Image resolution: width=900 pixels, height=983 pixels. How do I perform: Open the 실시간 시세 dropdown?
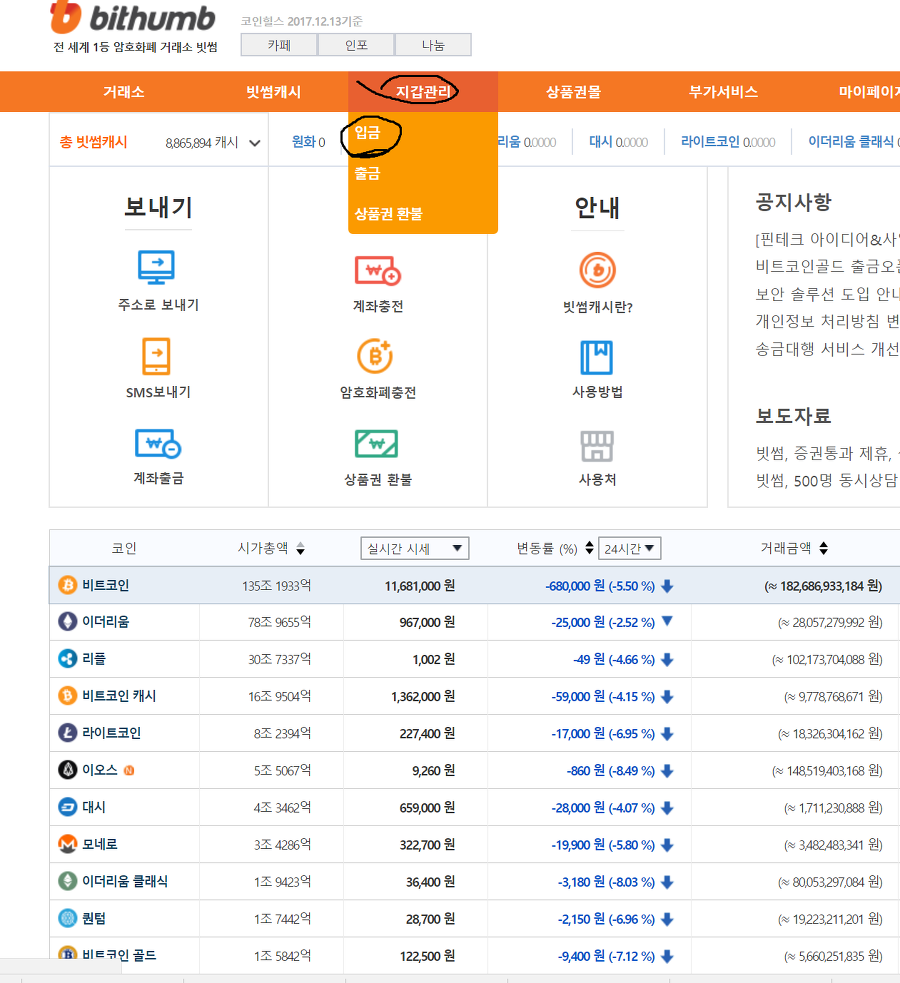(x=414, y=548)
